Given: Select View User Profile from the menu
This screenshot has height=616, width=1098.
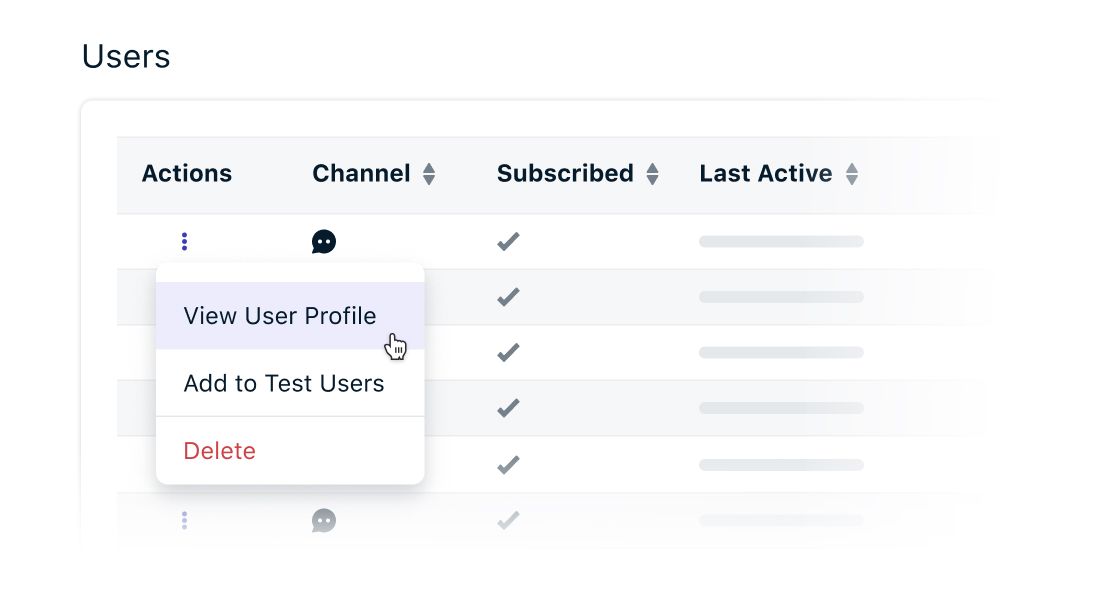Looking at the screenshot, I should (x=290, y=316).
